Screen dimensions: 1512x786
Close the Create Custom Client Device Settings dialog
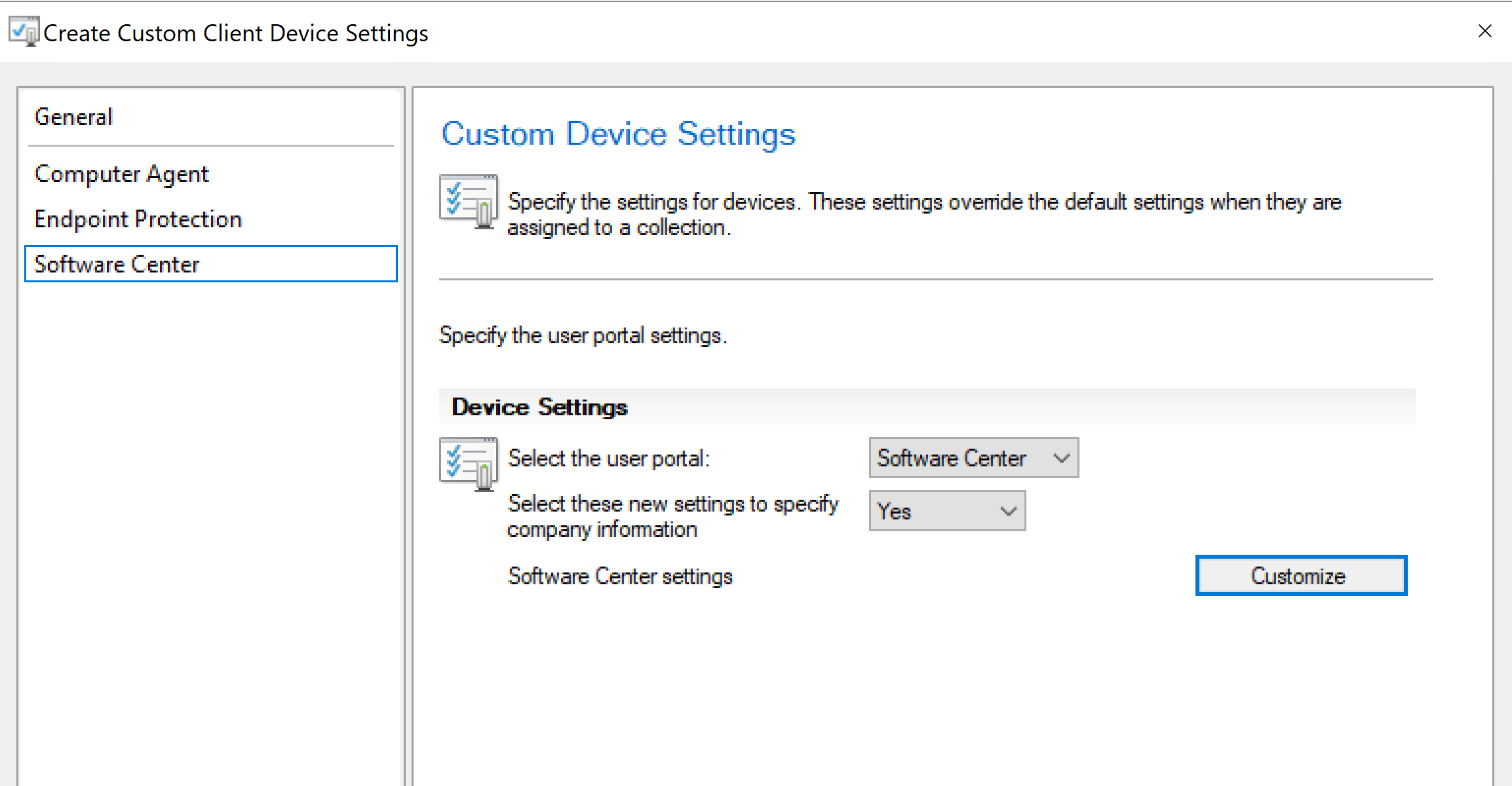pos(1484,31)
